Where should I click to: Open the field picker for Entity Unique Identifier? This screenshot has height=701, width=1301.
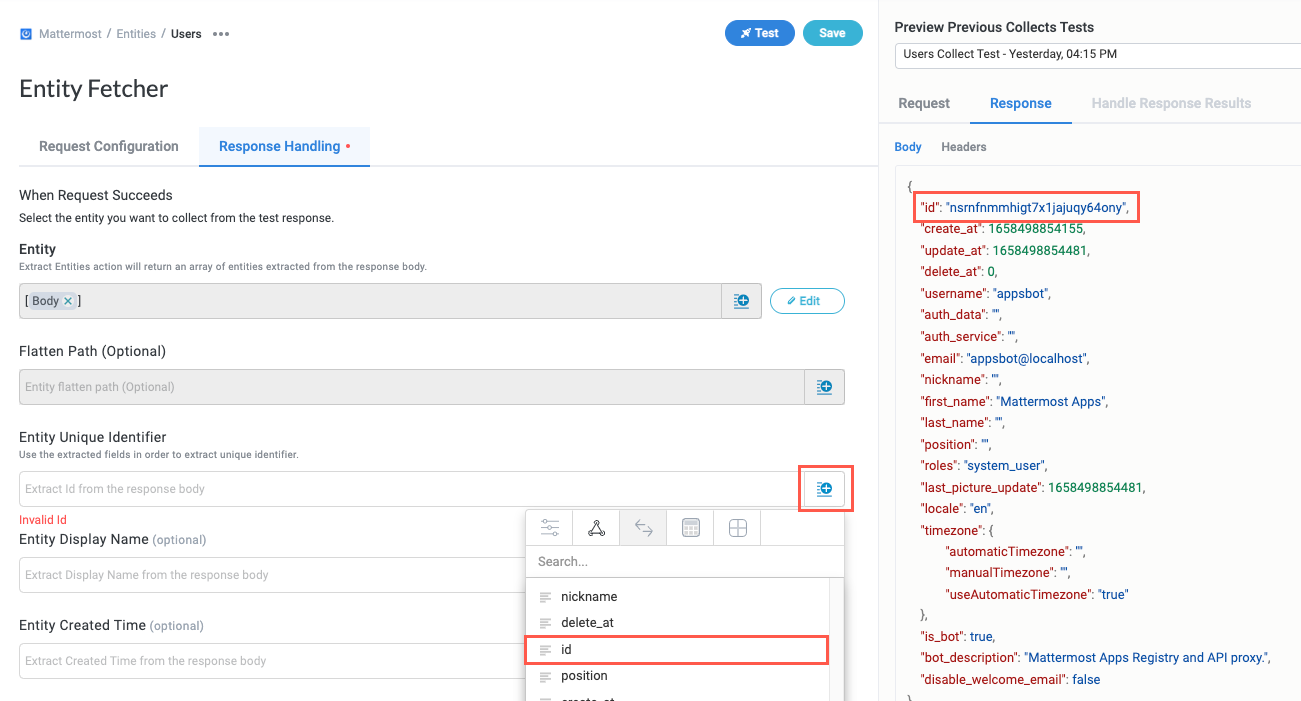[x=824, y=489]
